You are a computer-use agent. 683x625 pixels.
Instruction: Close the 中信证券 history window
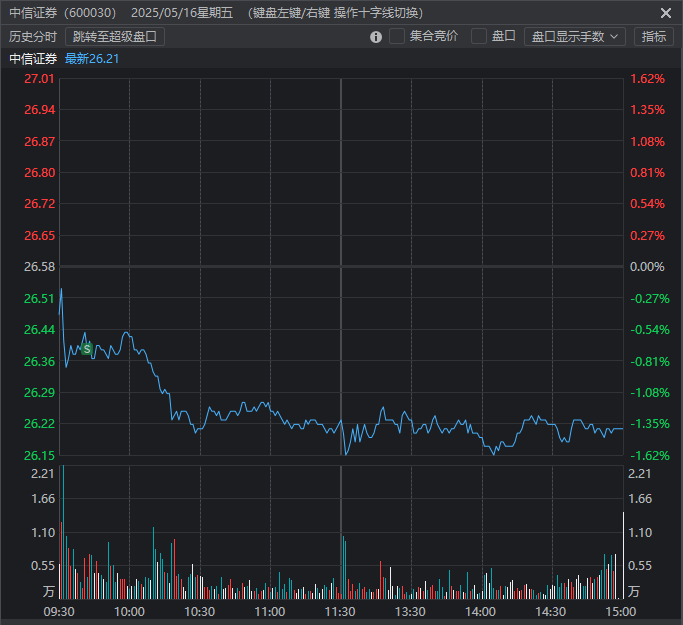(x=666, y=13)
